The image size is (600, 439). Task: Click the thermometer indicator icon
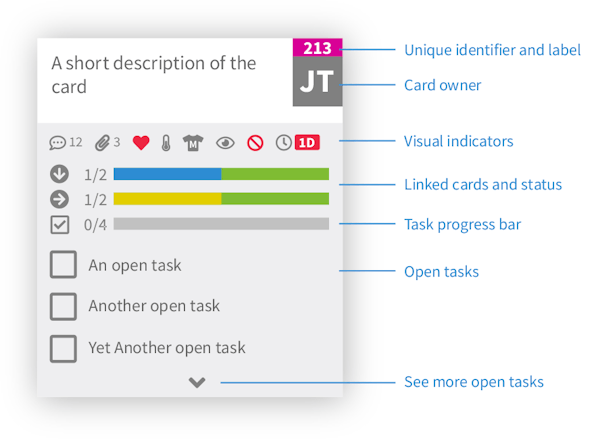(166, 143)
